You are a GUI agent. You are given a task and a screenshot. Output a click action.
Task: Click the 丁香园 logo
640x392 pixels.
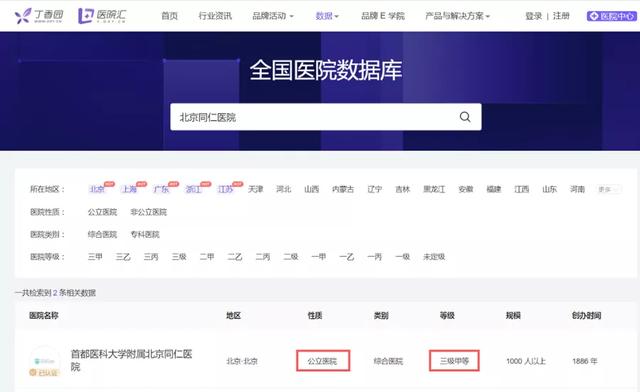(39, 16)
